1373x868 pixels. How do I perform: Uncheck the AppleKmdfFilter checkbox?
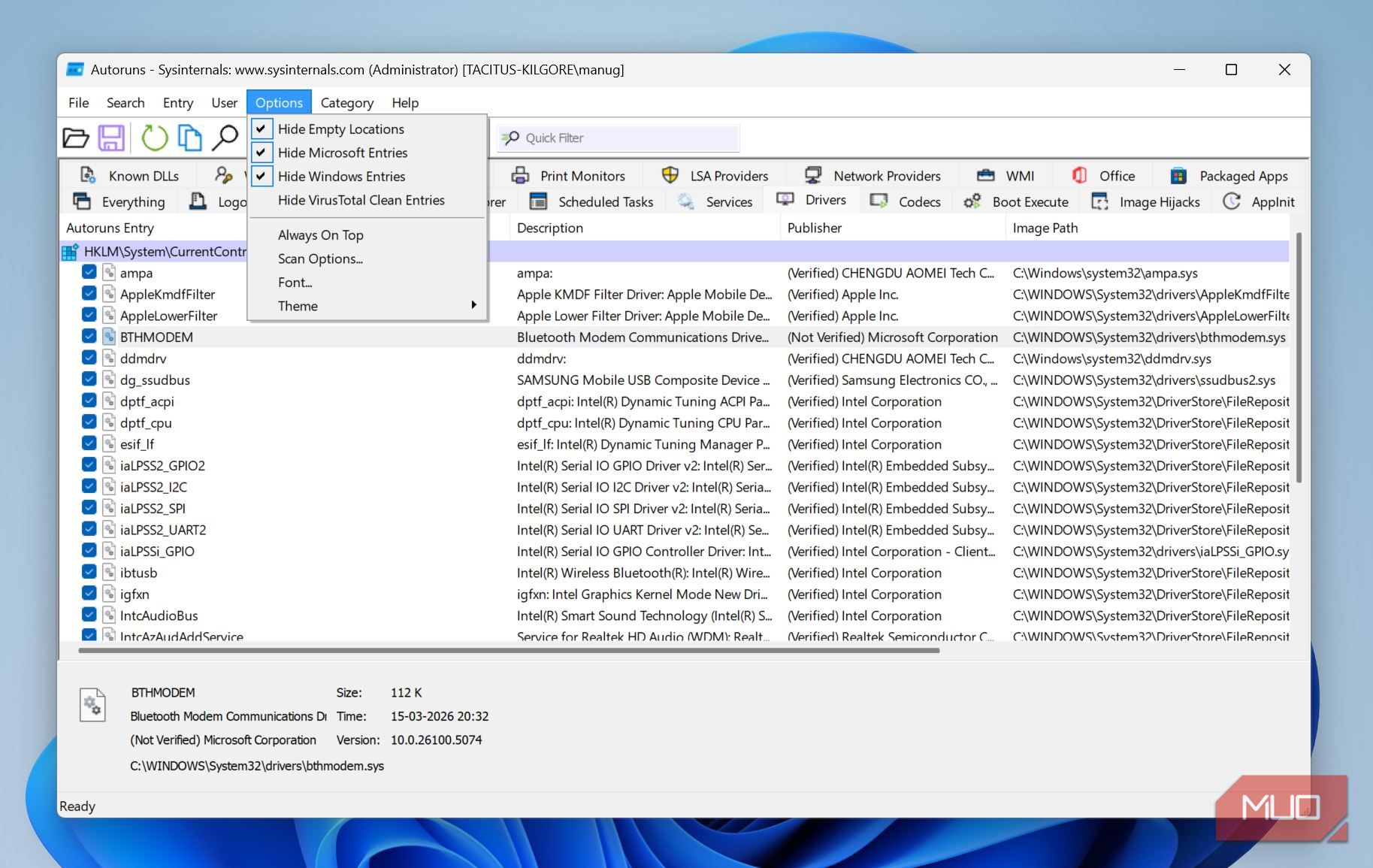tap(89, 294)
